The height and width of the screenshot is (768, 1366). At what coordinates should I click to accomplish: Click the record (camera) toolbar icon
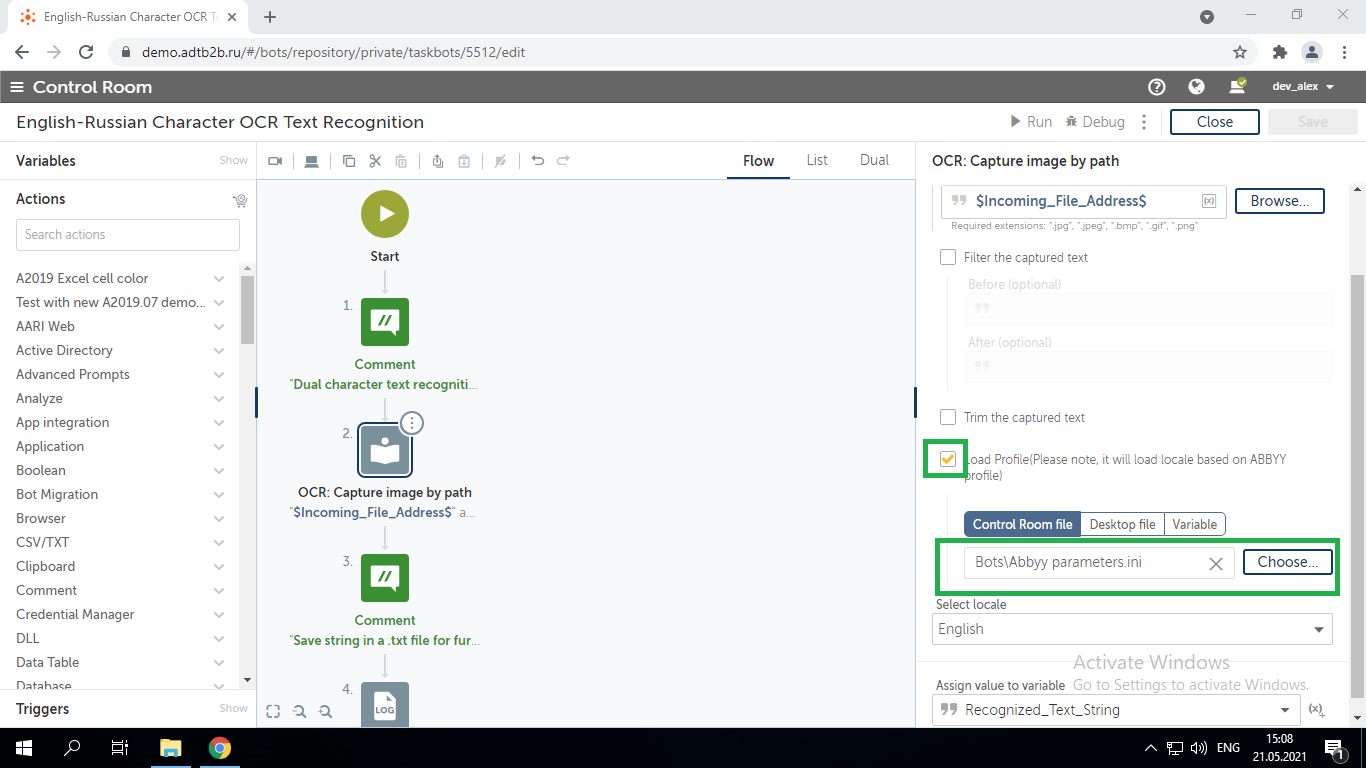(x=275, y=161)
